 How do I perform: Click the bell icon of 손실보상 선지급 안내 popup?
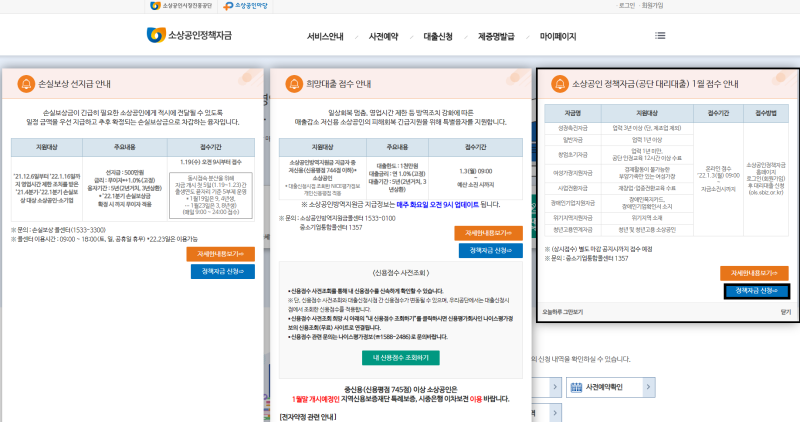pyautogui.click(x=26, y=84)
